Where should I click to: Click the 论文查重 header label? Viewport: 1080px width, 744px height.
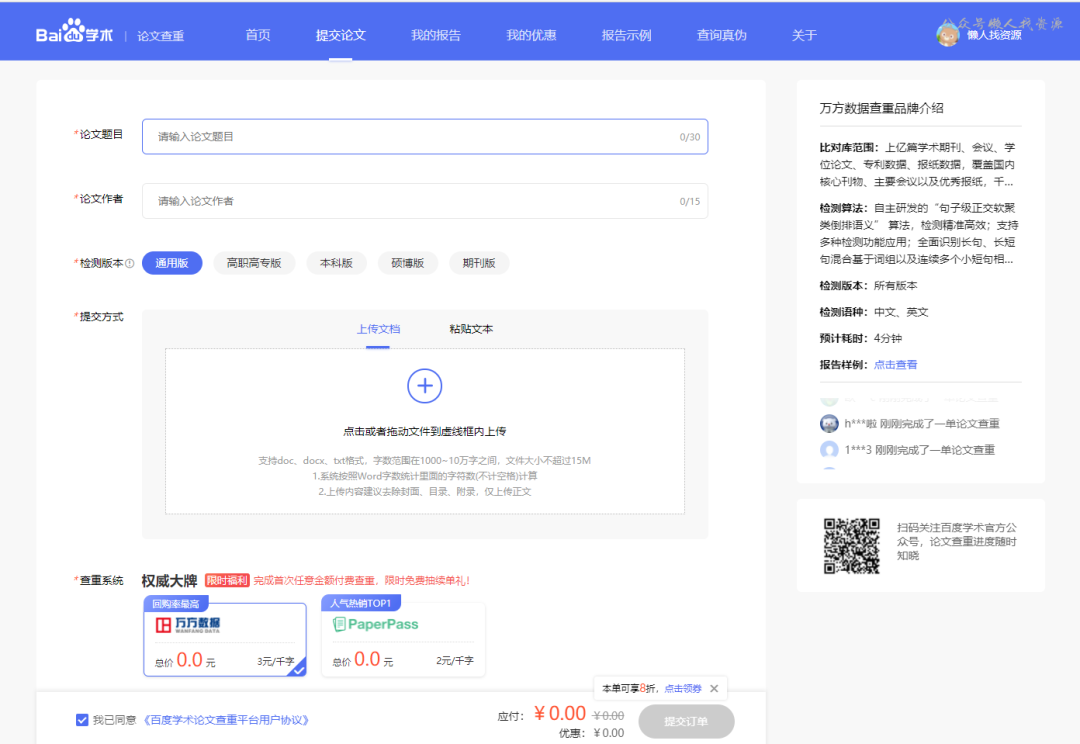tap(160, 36)
